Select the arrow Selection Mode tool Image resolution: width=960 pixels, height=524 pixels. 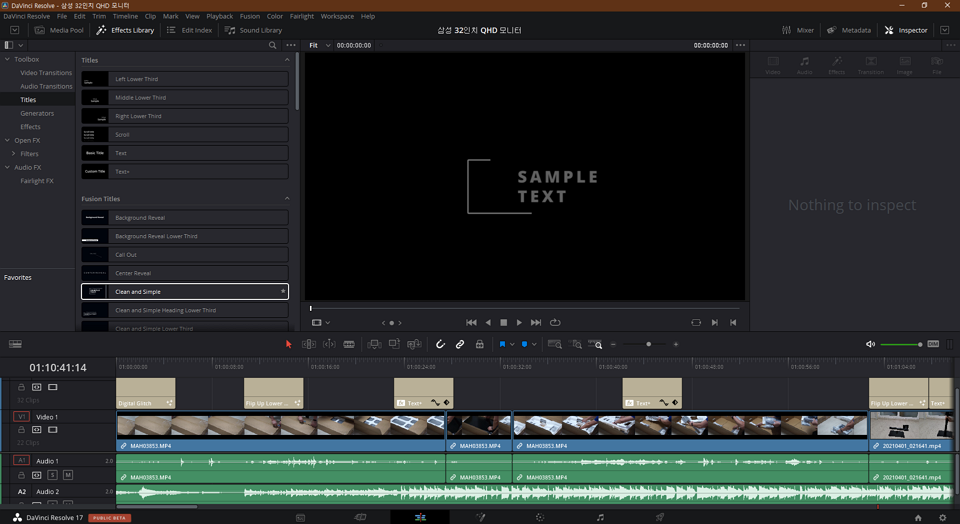click(x=288, y=344)
